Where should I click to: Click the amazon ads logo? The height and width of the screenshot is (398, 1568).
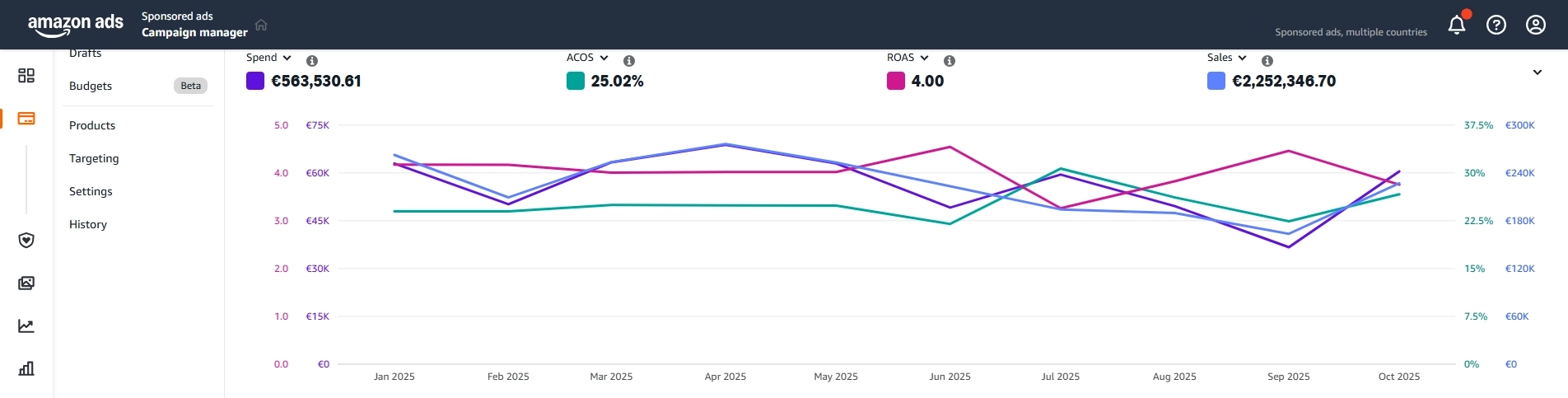tap(75, 25)
